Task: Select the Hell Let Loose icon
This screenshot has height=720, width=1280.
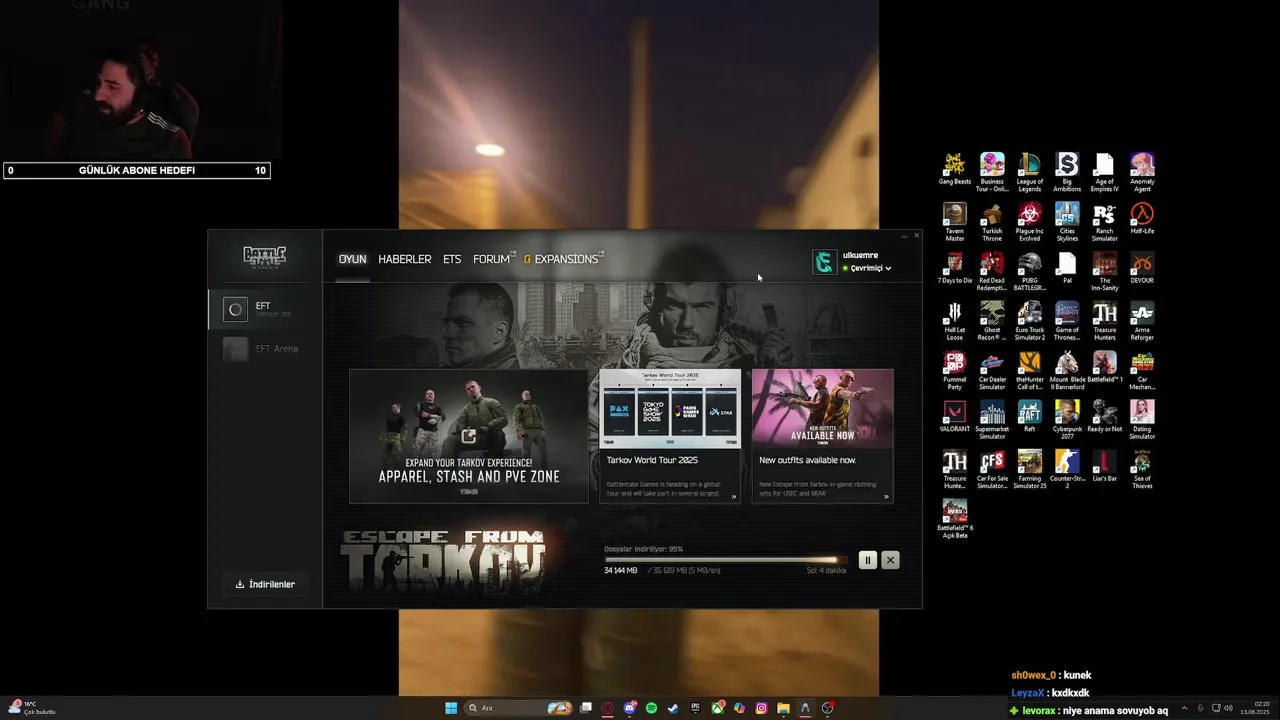Action: coord(955,321)
